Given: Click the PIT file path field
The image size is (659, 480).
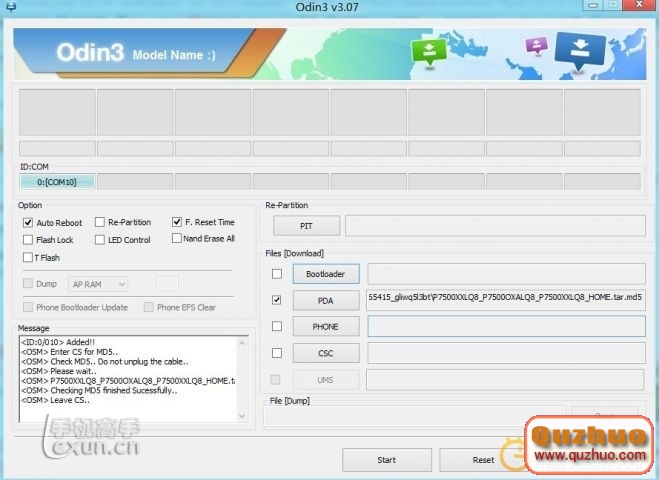Looking at the screenshot, I should [495, 226].
